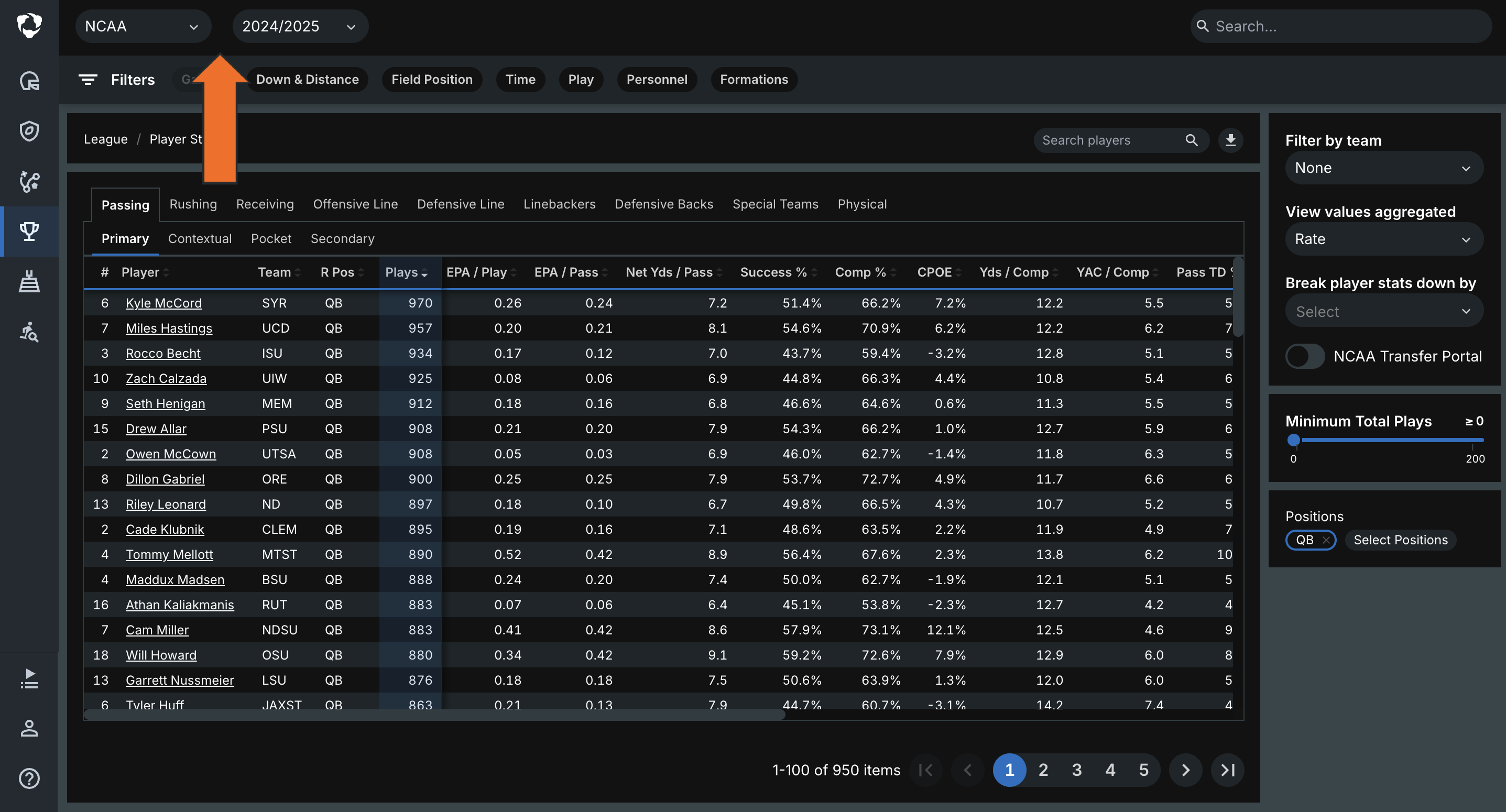The image size is (1506, 812).
Task: Open the help question mark icon
Action: 29,778
